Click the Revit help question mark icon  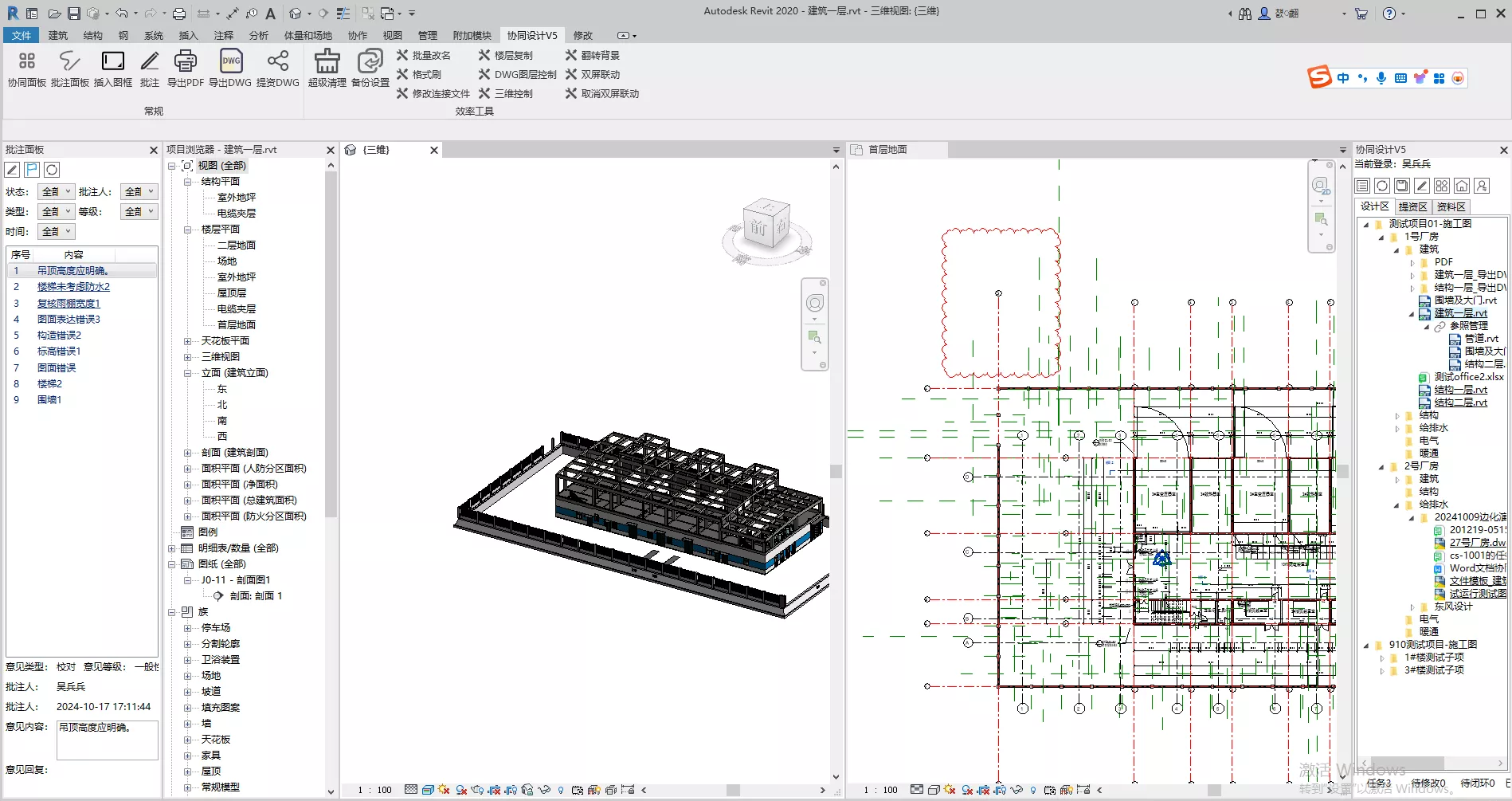pyautogui.click(x=1389, y=14)
